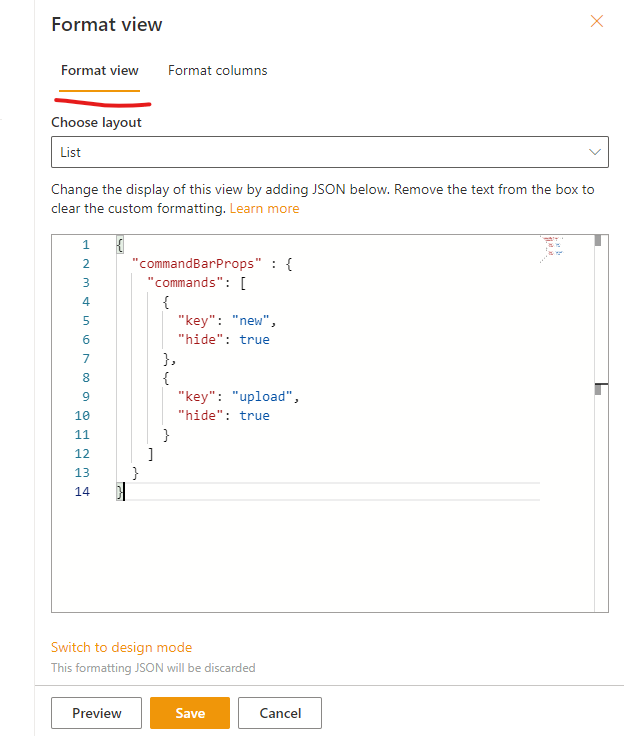The width and height of the screenshot is (624, 736).
Task: Click the "key" property on line 5
Action: [x=196, y=321]
